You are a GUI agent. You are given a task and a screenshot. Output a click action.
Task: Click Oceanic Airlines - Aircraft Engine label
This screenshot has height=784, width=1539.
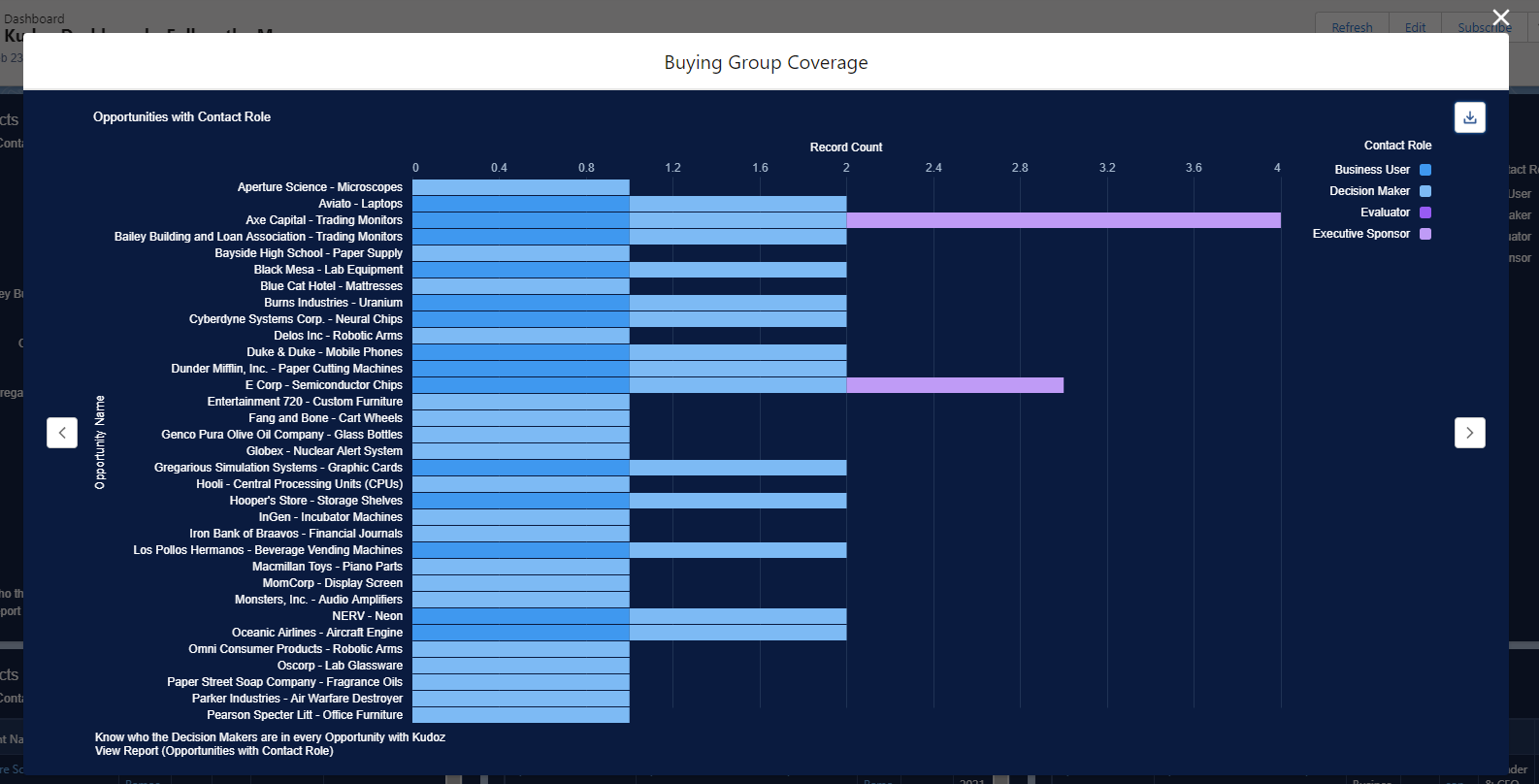(x=317, y=633)
